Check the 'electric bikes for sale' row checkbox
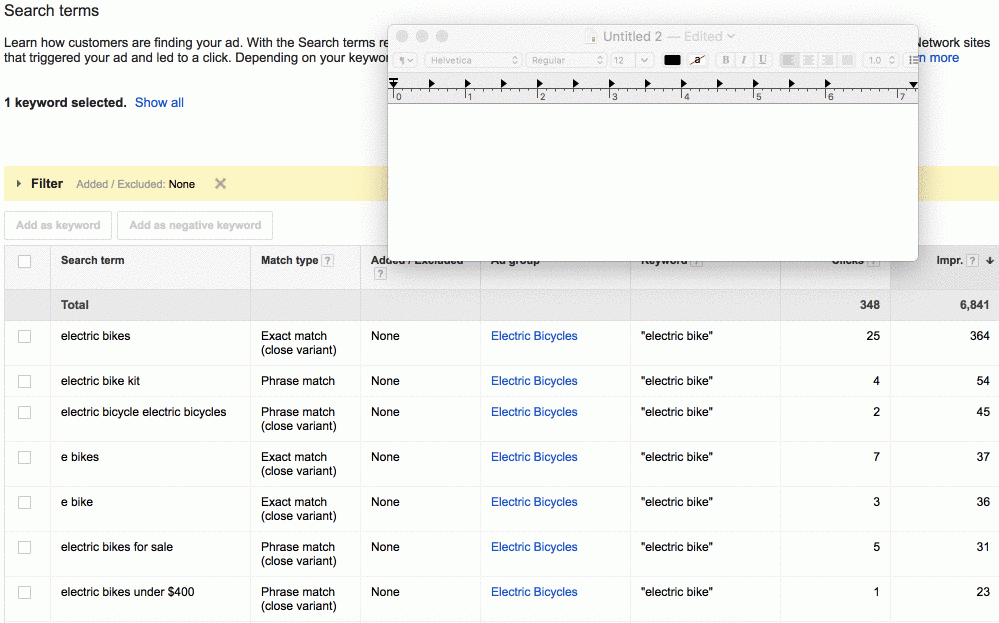The width and height of the screenshot is (999, 623). (x=24, y=547)
